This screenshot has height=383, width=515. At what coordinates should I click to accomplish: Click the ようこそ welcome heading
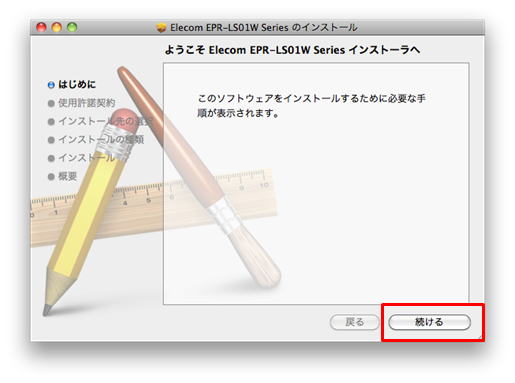[292, 50]
